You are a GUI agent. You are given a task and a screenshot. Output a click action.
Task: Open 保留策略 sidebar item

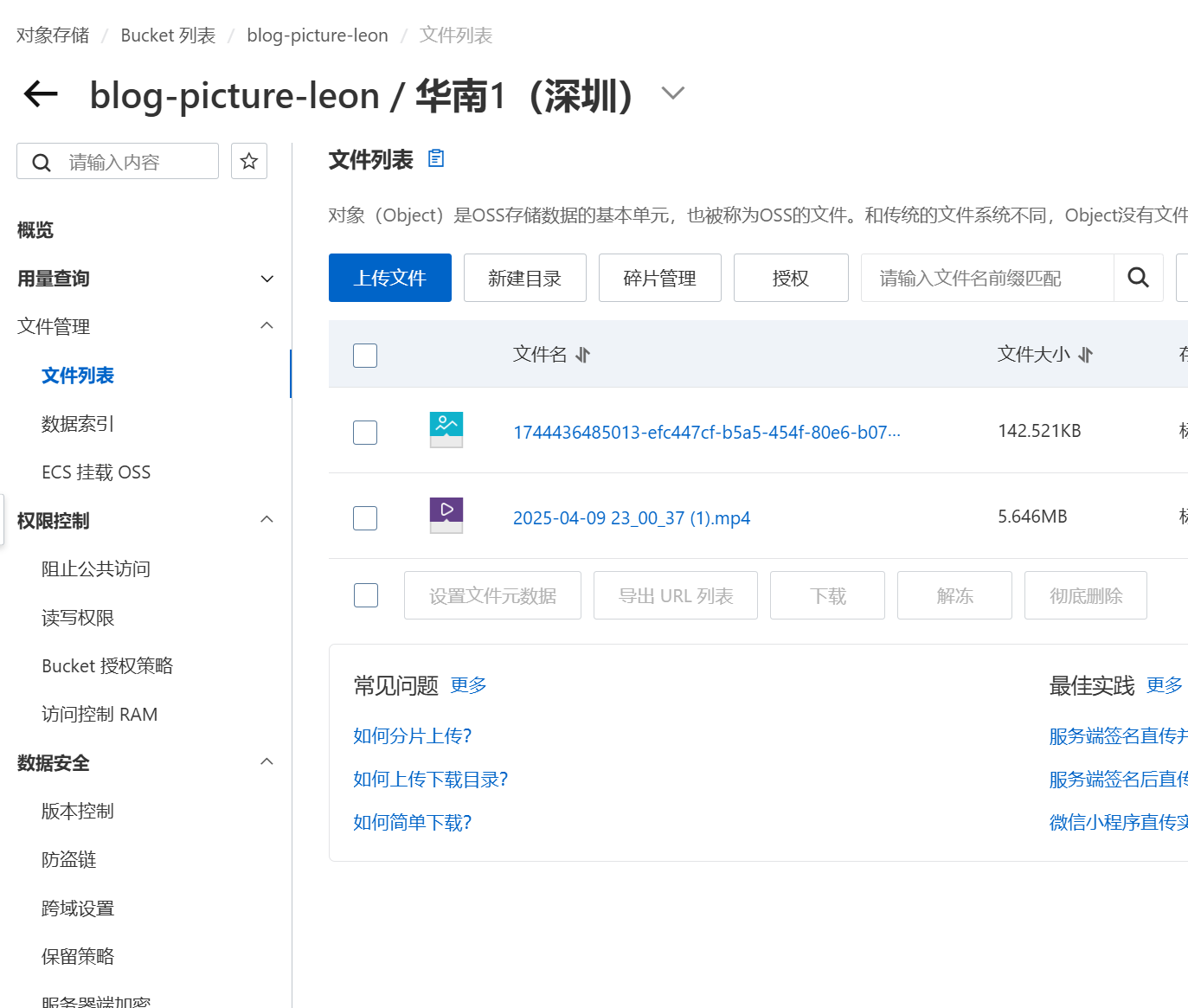pyautogui.click(x=78, y=957)
